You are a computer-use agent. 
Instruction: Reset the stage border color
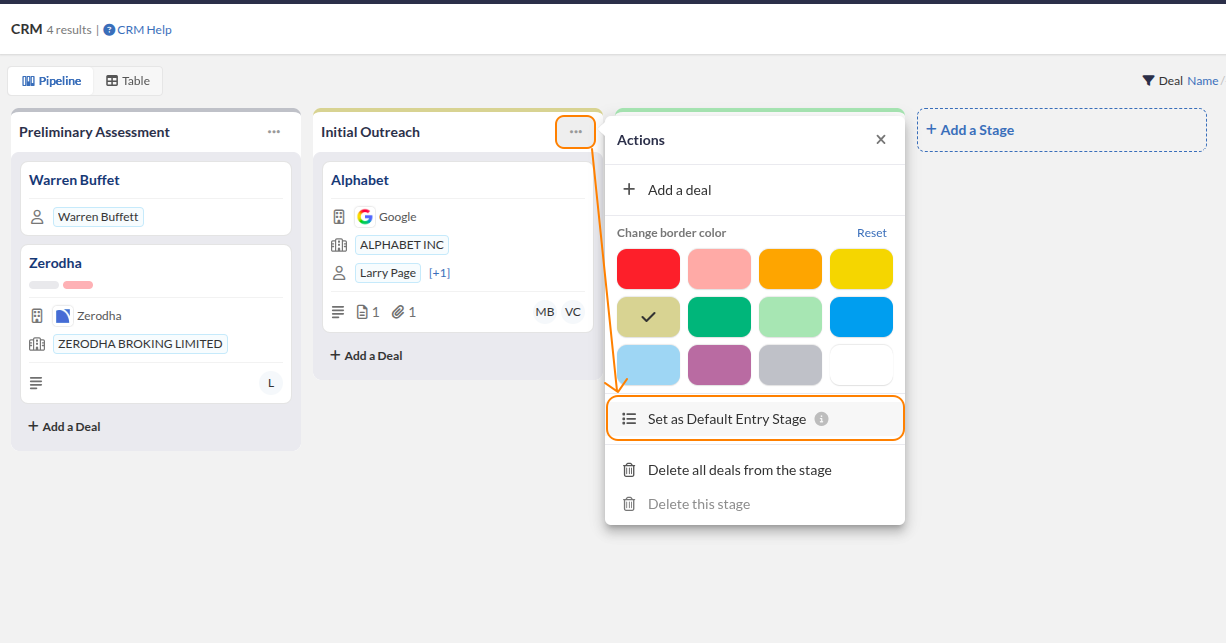[871, 233]
